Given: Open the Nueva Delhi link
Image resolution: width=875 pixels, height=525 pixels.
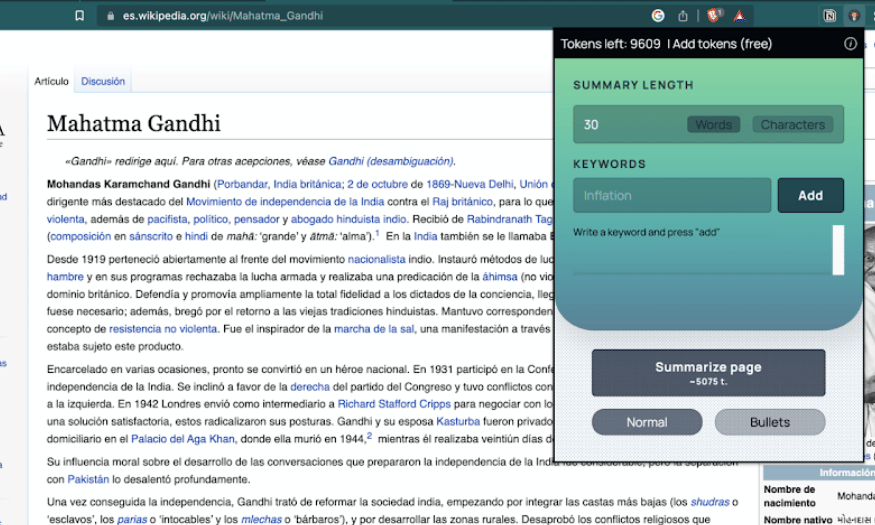Looking at the screenshot, I should [484, 184].
